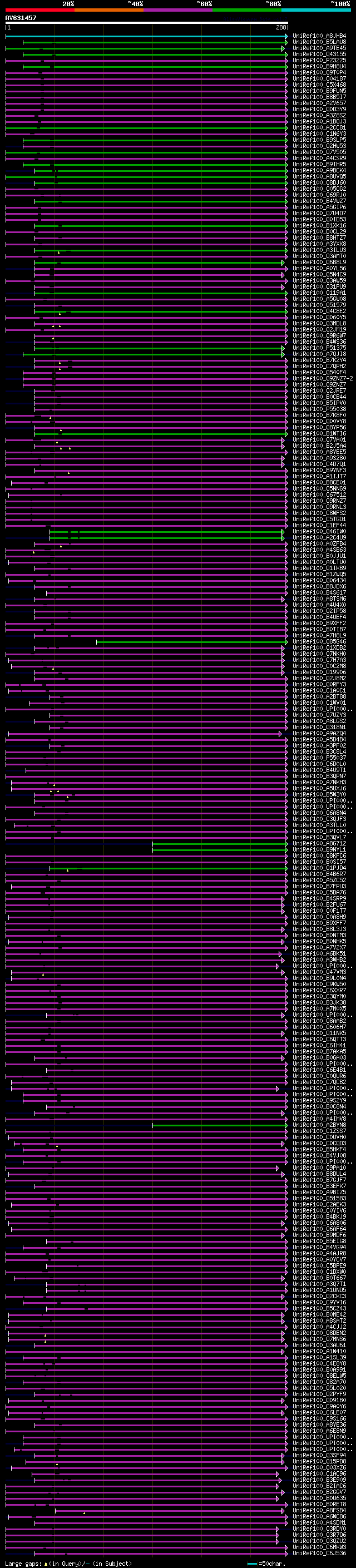This screenshot has height=1568, width=356.
Task: Open hit UniRef100_B9IHR5
Action: pyautogui.click(x=319, y=164)
